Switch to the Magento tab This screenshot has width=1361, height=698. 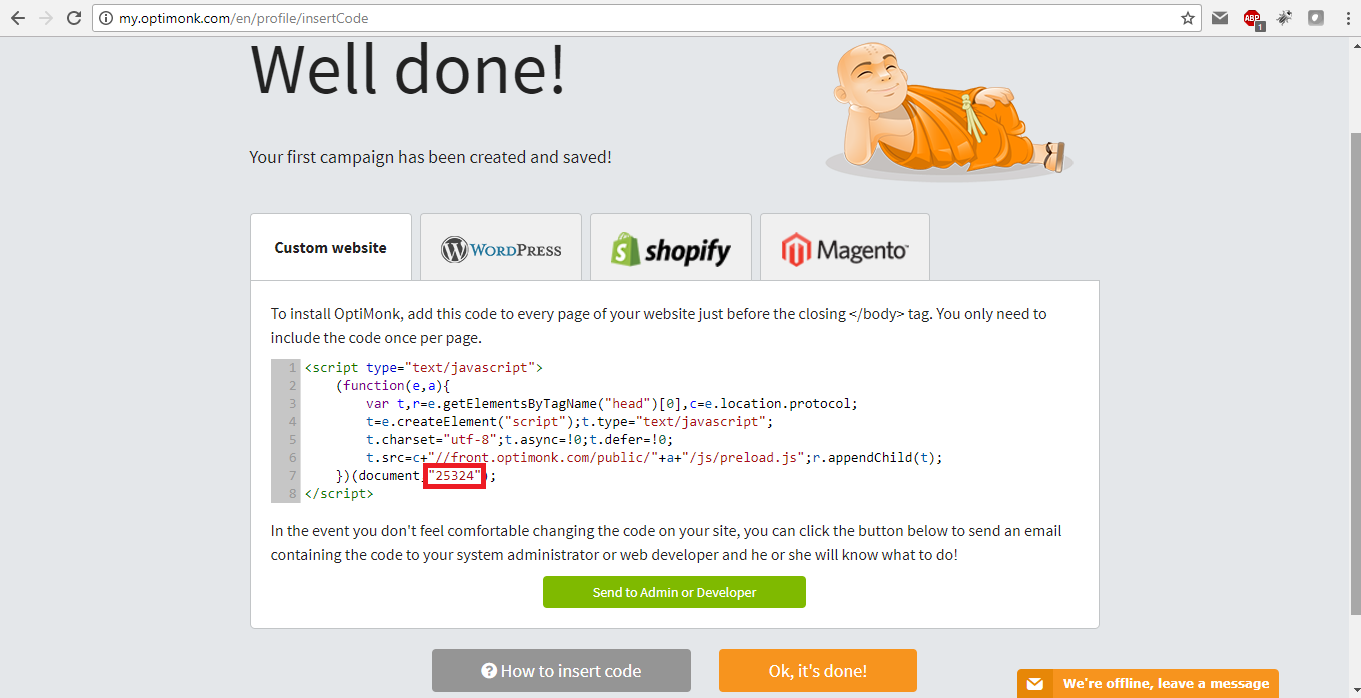(x=845, y=247)
